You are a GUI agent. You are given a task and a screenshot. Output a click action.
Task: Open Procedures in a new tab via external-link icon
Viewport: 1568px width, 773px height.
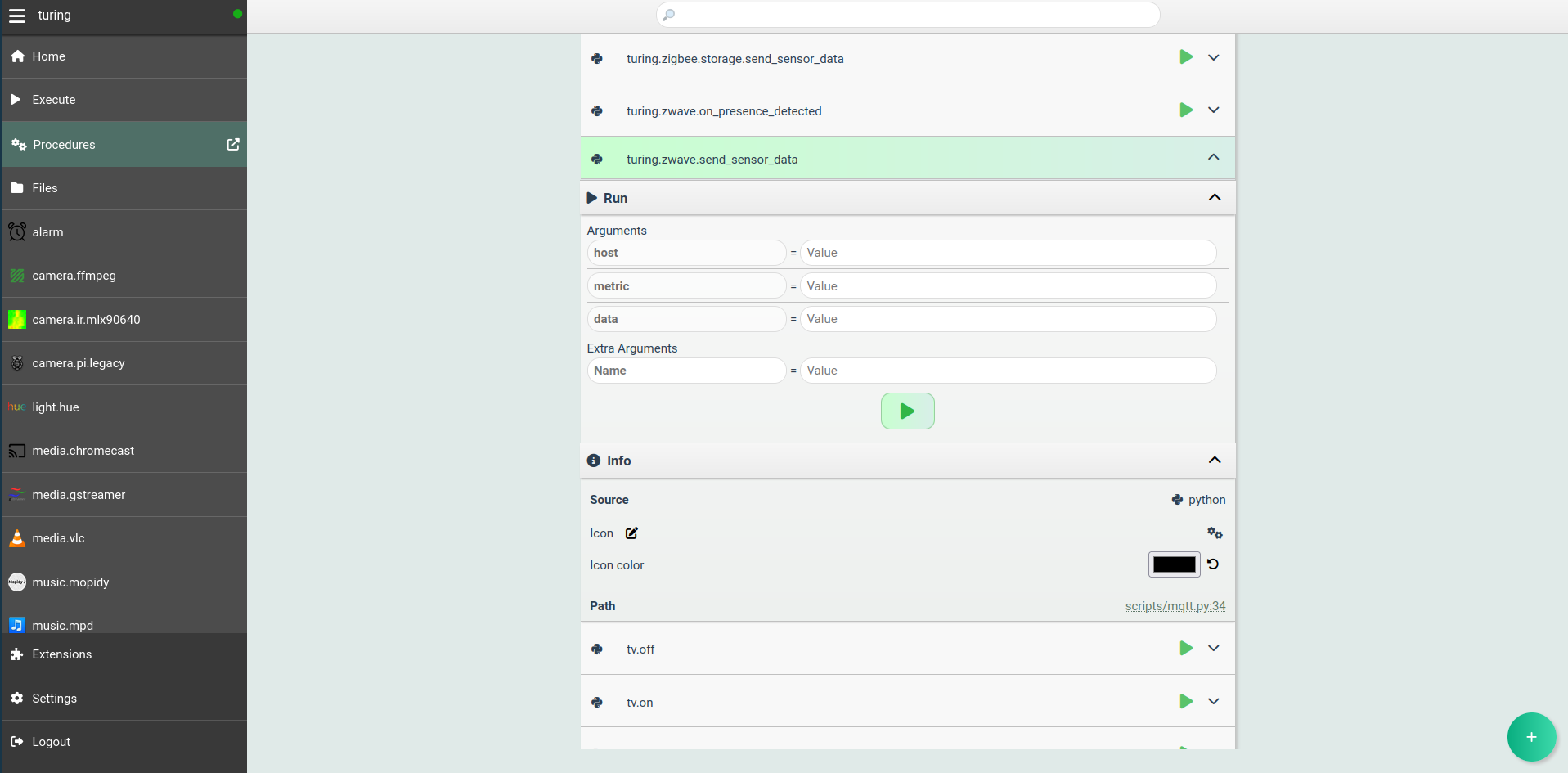point(233,144)
